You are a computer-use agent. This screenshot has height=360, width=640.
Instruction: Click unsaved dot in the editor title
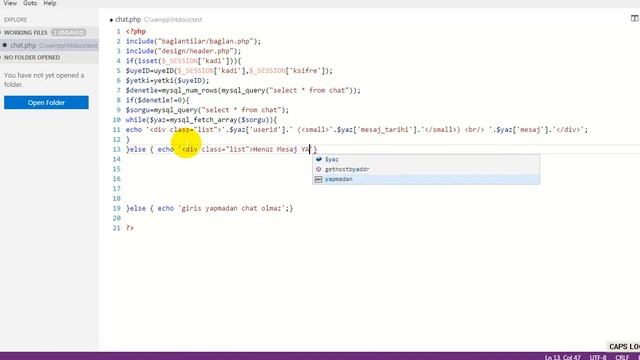click(111, 20)
